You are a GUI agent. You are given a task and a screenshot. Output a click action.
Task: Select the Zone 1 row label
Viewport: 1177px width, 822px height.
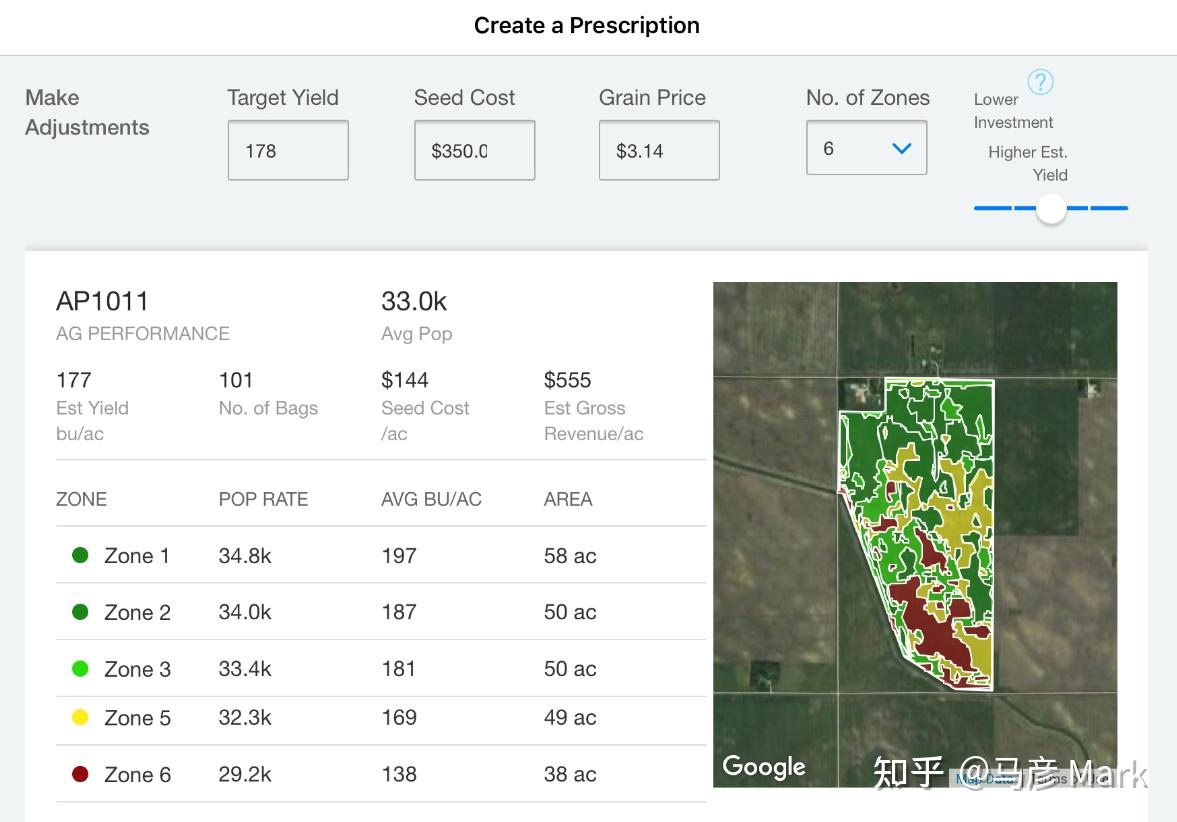(x=137, y=556)
